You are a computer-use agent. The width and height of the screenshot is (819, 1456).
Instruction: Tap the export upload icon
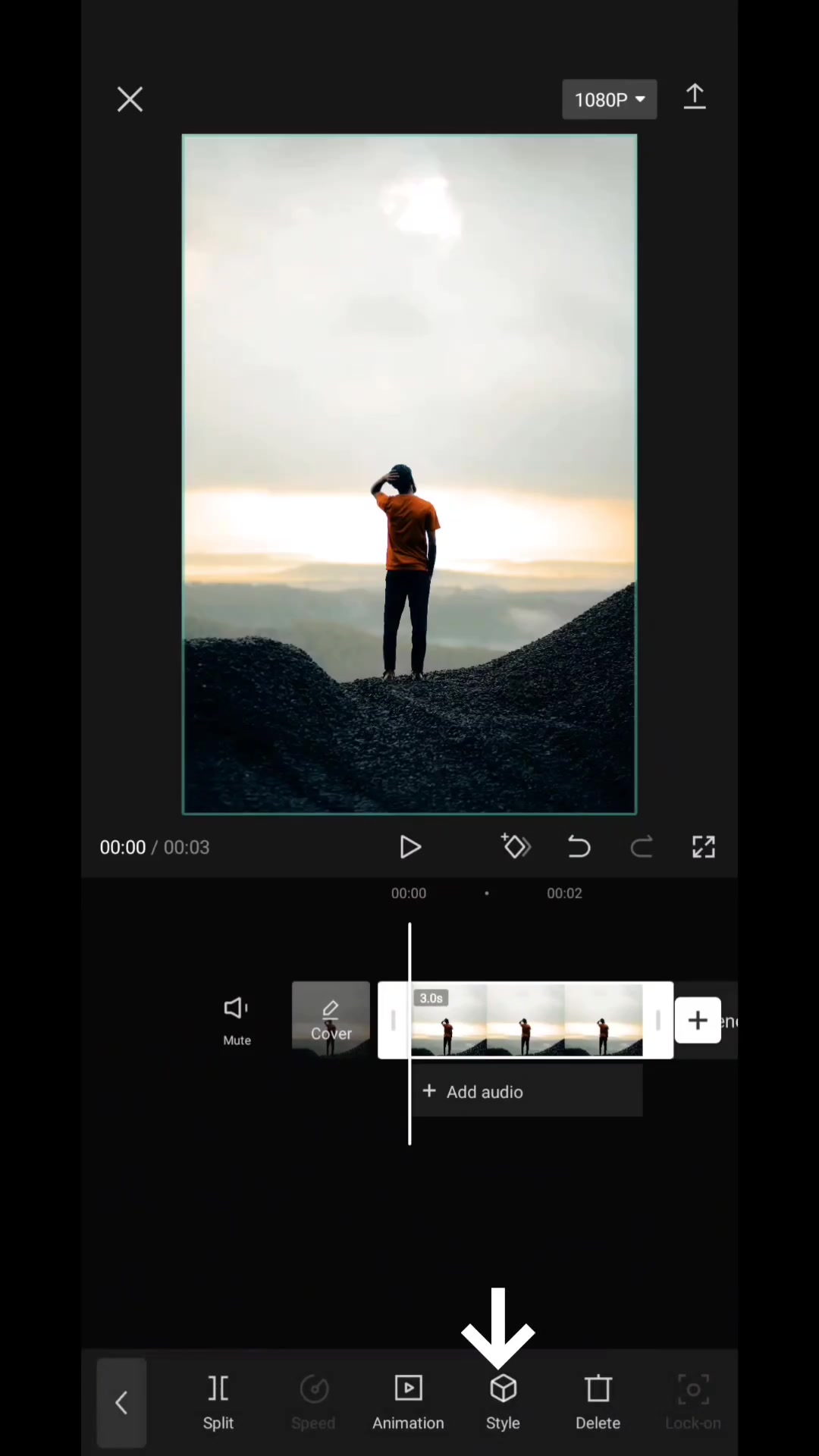695,98
